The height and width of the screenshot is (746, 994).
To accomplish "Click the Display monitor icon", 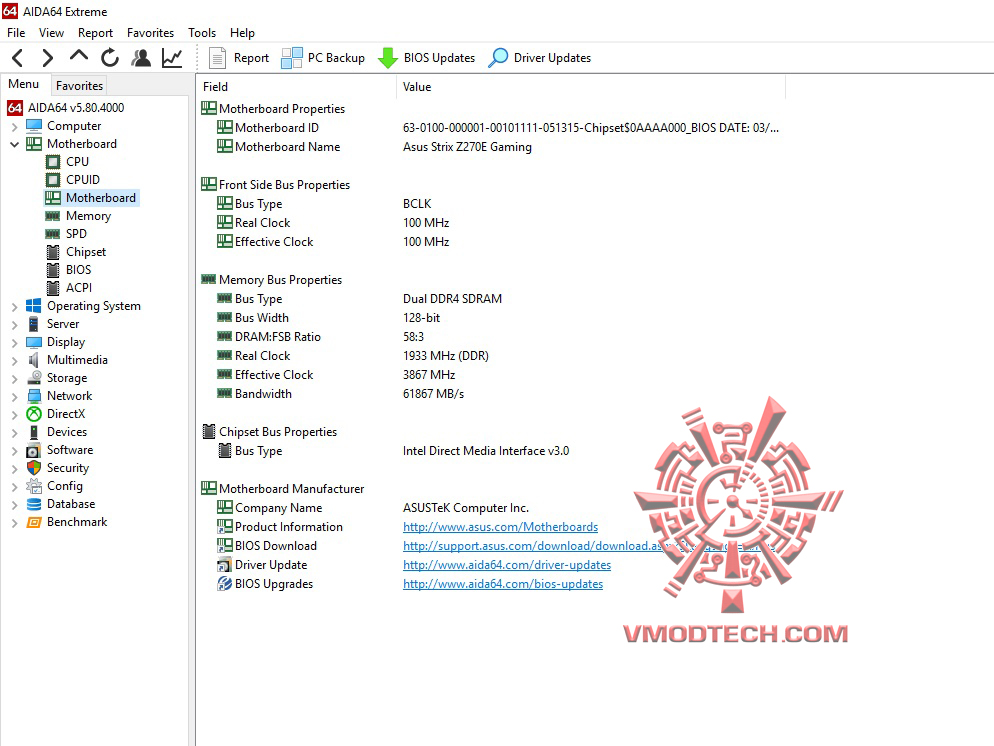I will click(x=34, y=342).
